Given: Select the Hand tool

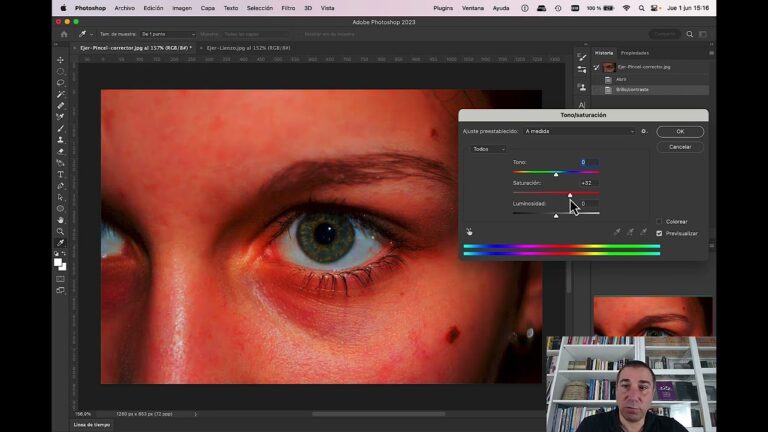Looking at the screenshot, I should tap(60, 220).
